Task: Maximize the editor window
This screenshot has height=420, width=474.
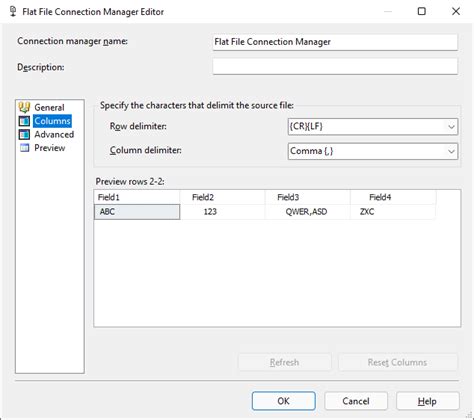Action: (x=422, y=11)
